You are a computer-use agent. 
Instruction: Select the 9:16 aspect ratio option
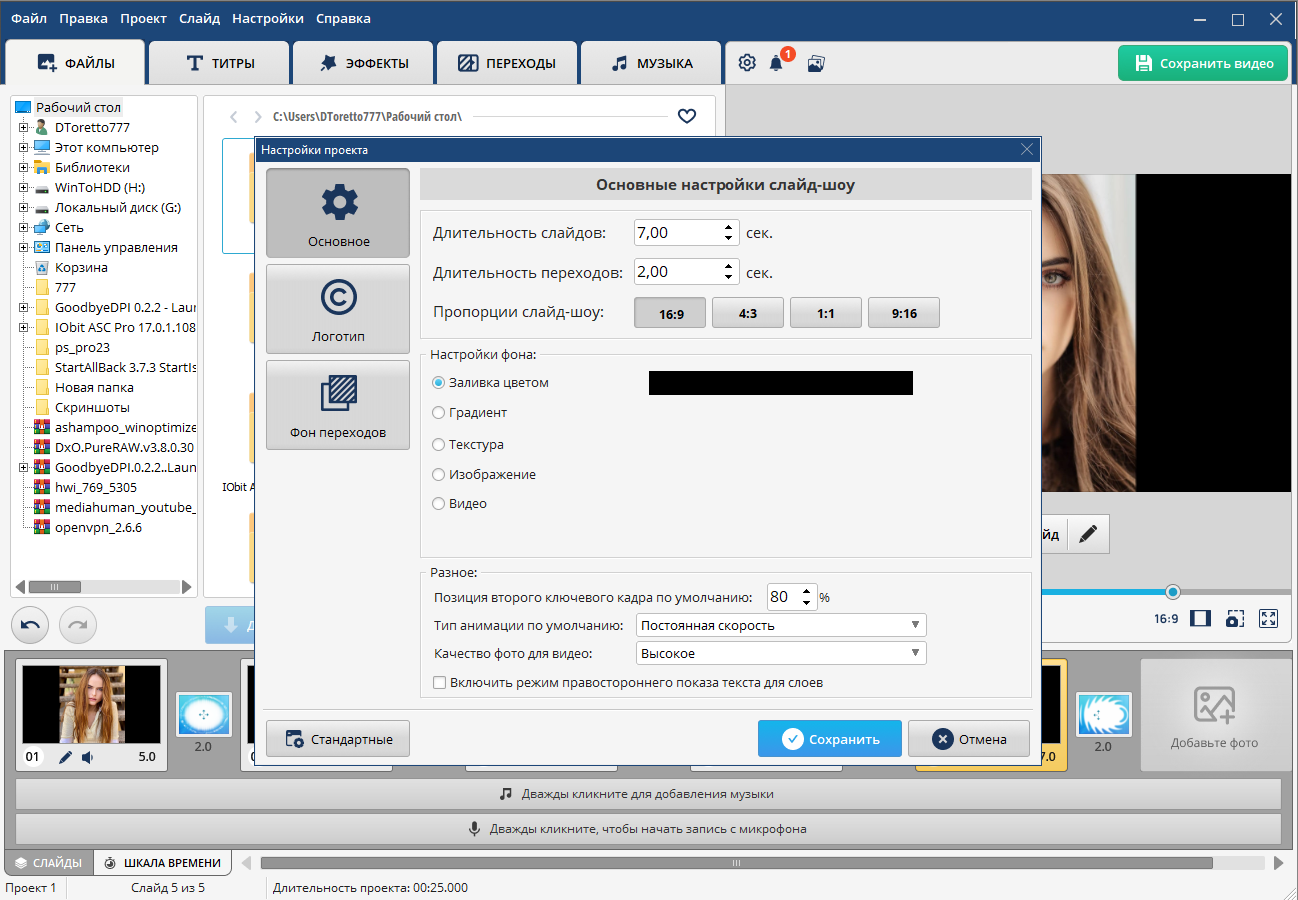[903, 312]
